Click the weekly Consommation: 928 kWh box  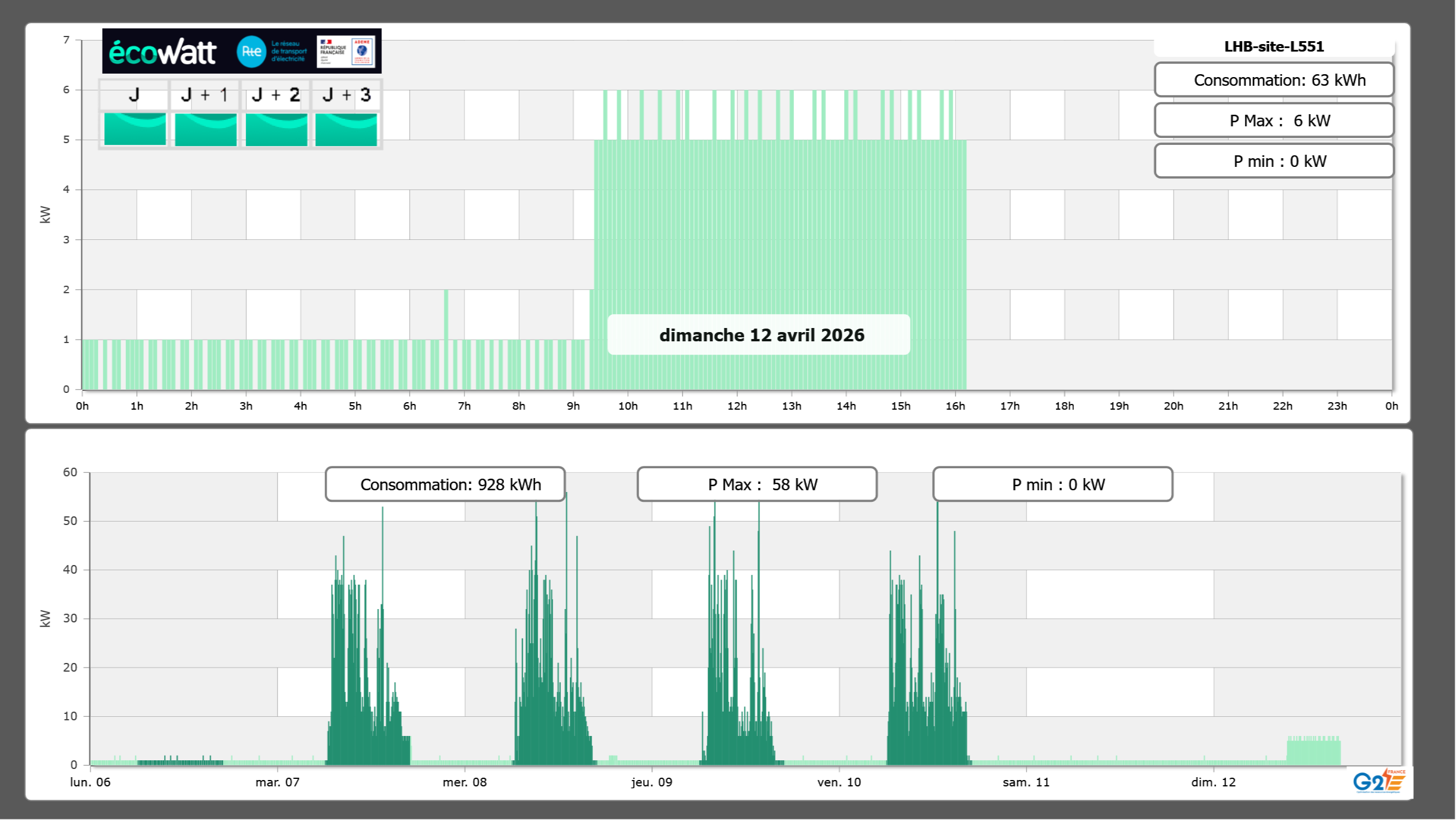pos(445,484)
